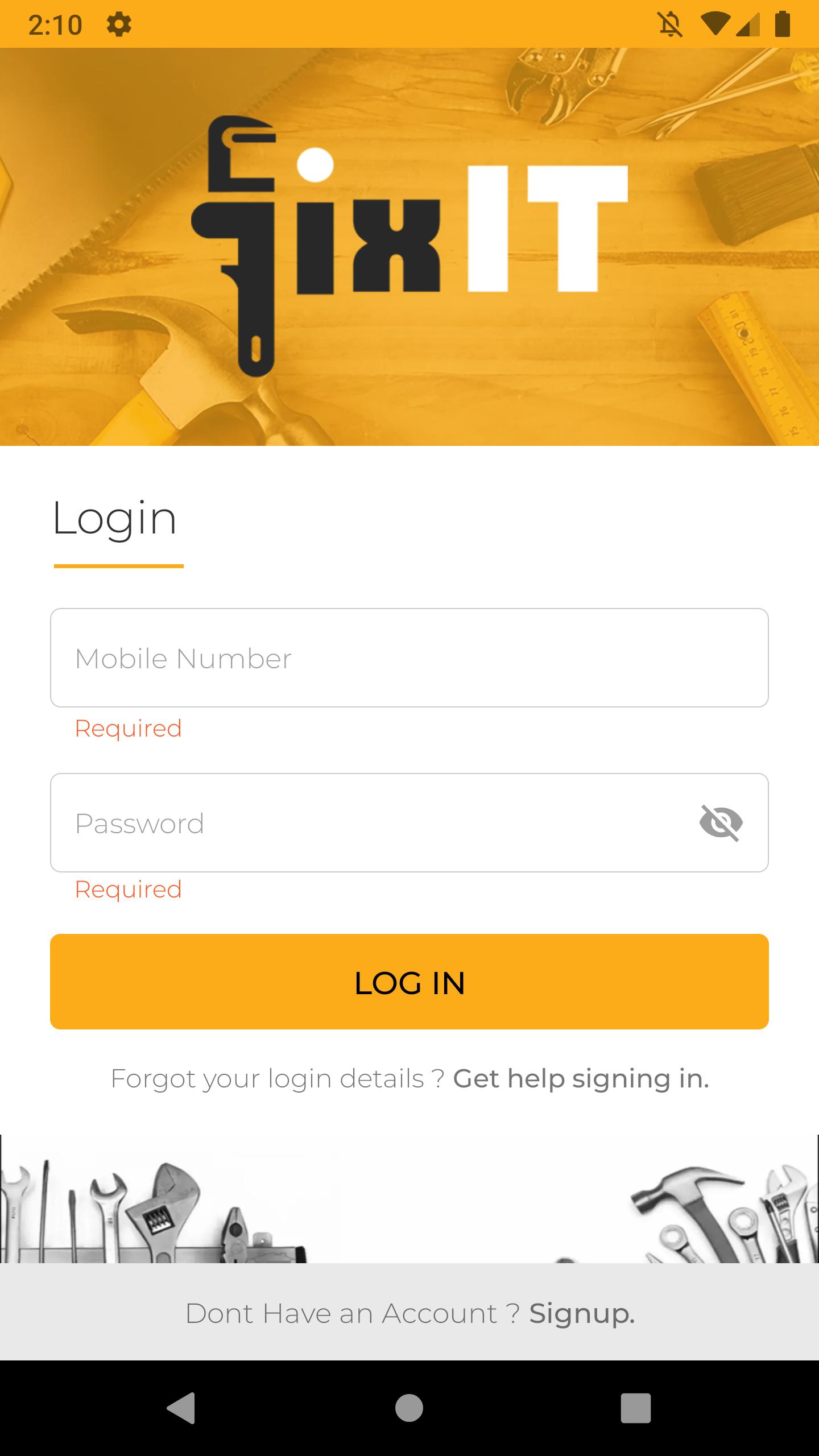This screenshot has height=1456, width=819.
Task: Tap the muted notifications bell icon
Action: tap(671, 25)
